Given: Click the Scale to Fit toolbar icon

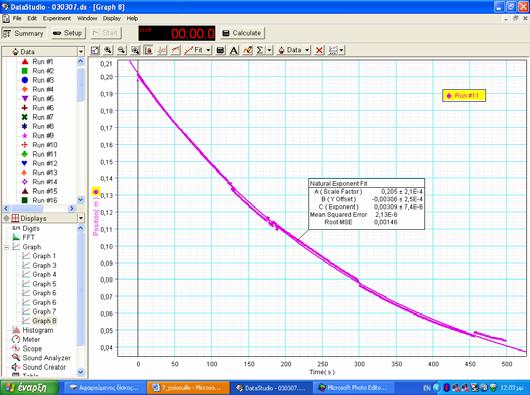Looking at the screenshot, I should pos(95,50).
